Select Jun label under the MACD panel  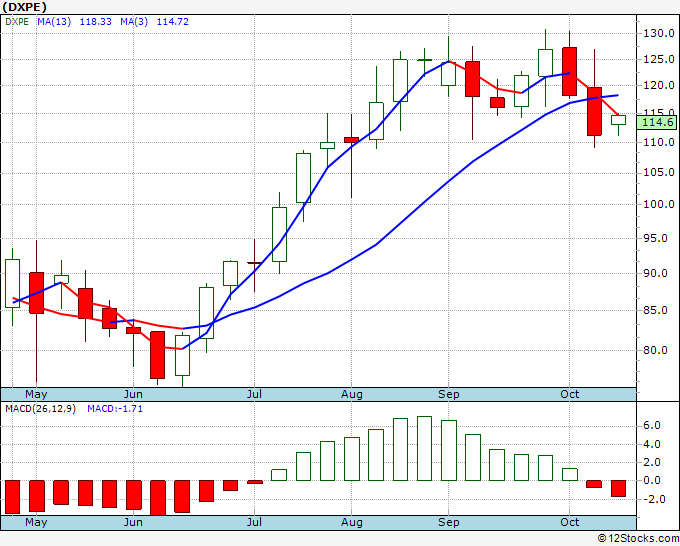[133, 522]
